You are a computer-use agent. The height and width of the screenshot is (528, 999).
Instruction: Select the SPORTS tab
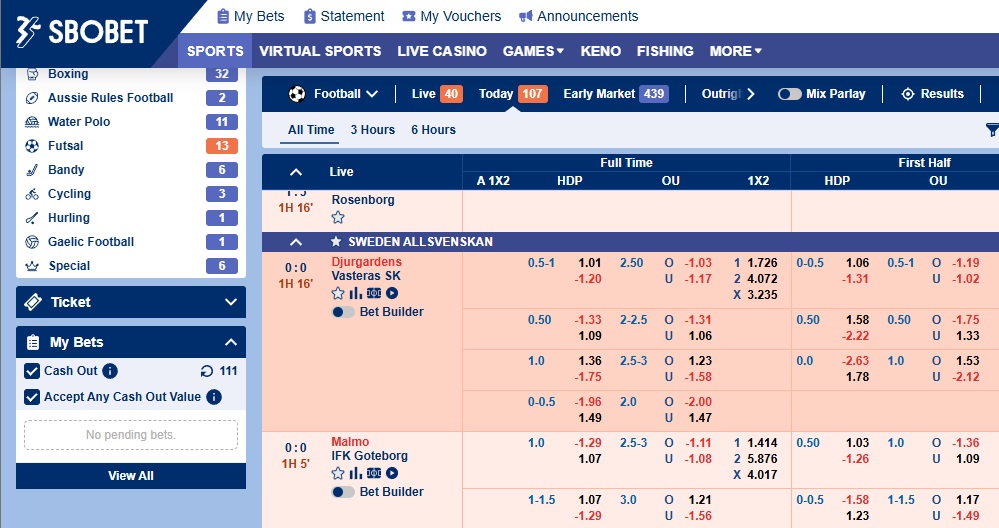[x=215, y=51]
